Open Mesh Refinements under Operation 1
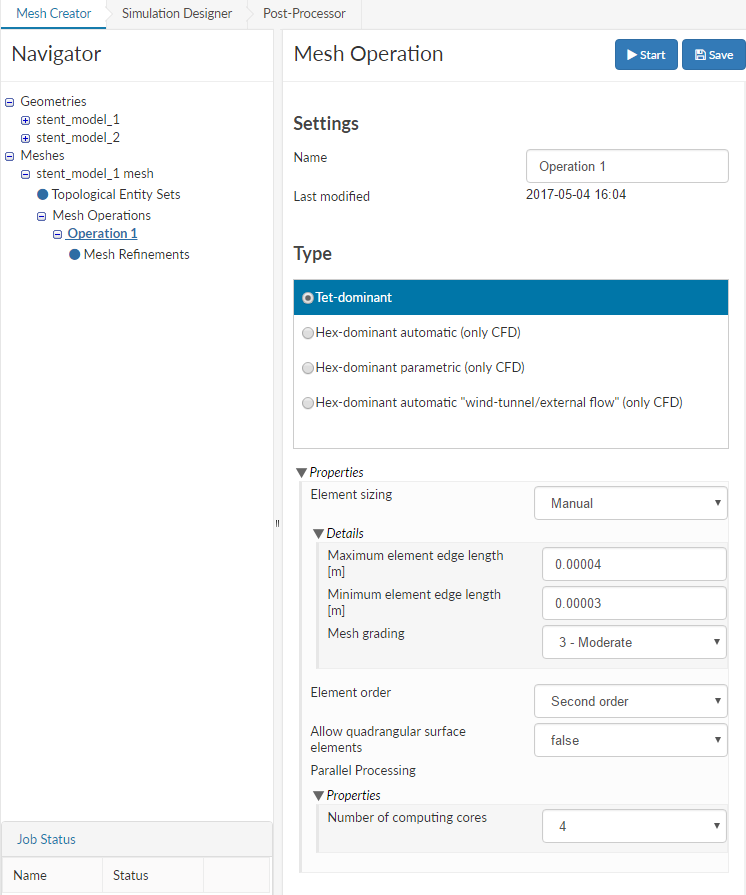The width and height of the screenshot is (746, 895). 136,254
